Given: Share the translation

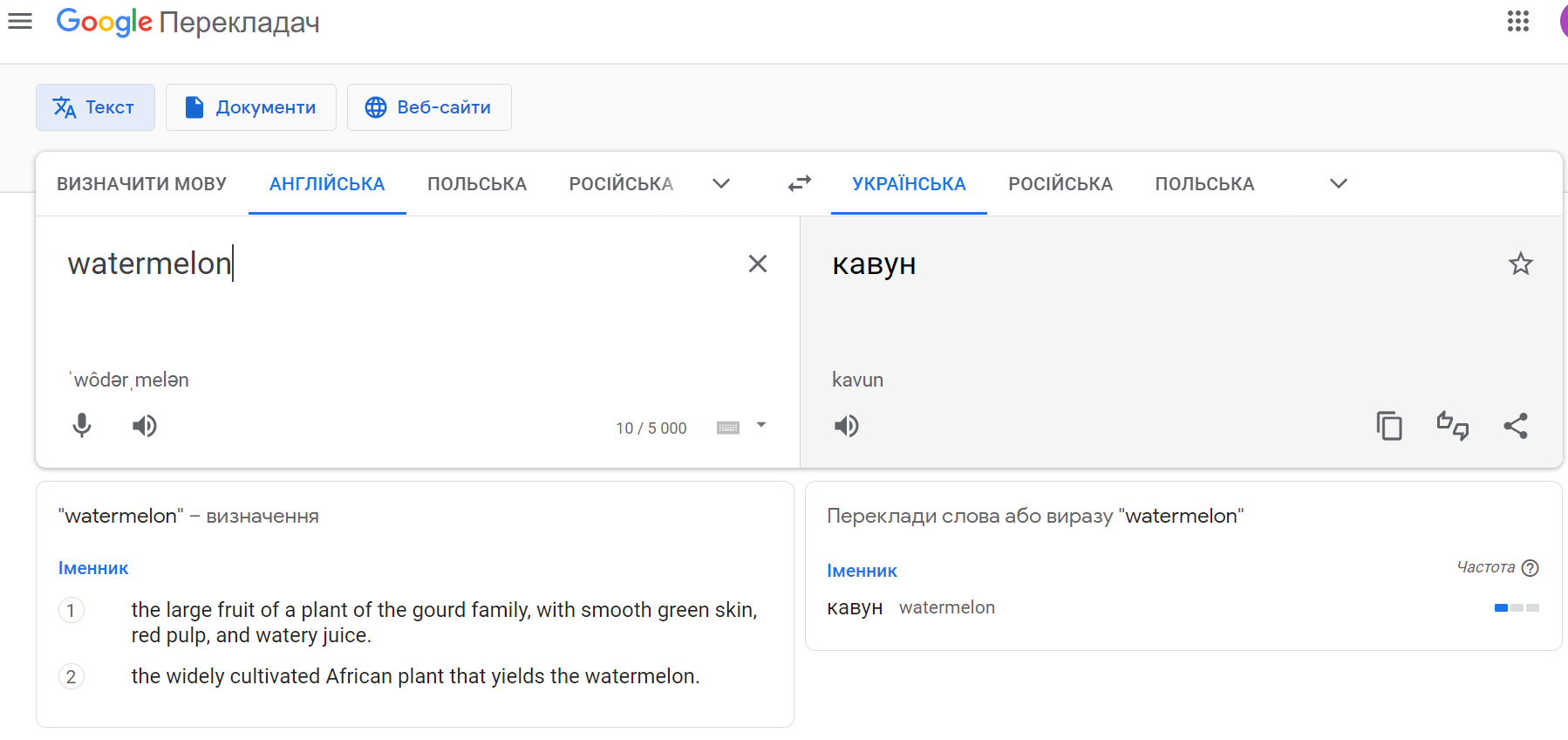Looking at the screenshot, I should click(x=1516, y=426).
